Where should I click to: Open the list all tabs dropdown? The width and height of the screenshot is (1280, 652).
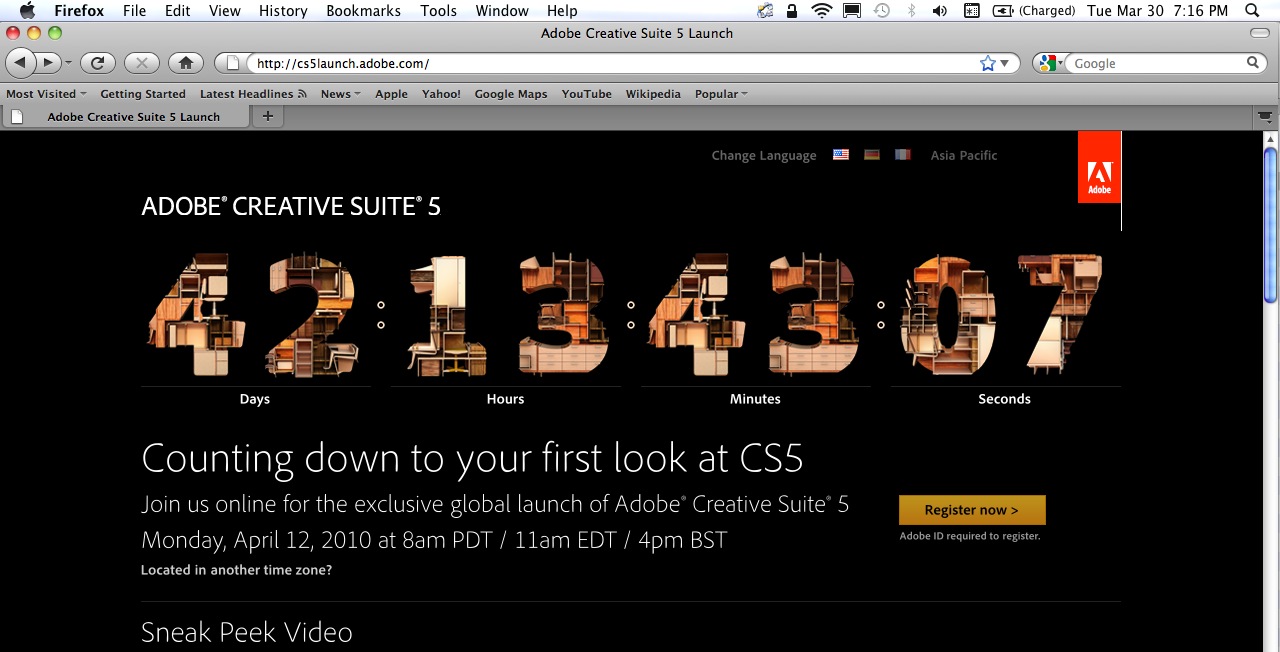point(1266,117)
